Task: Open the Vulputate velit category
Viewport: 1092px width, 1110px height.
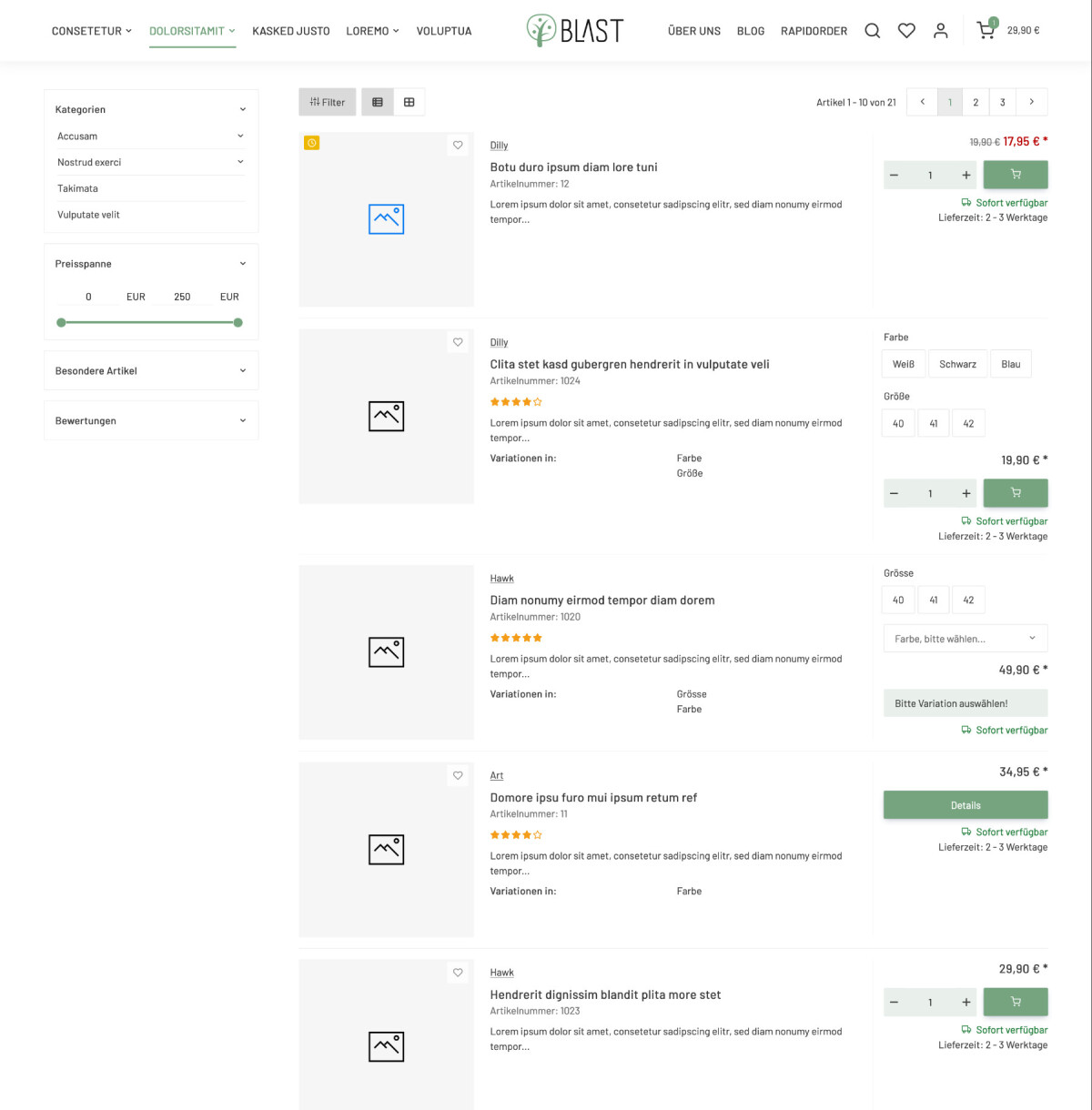Action: point(88,215)
